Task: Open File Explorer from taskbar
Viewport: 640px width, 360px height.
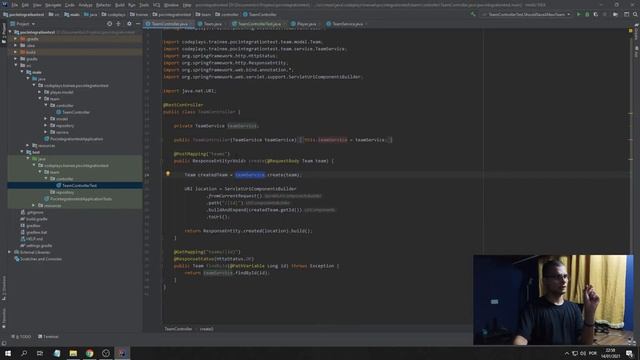Action: 73,353
